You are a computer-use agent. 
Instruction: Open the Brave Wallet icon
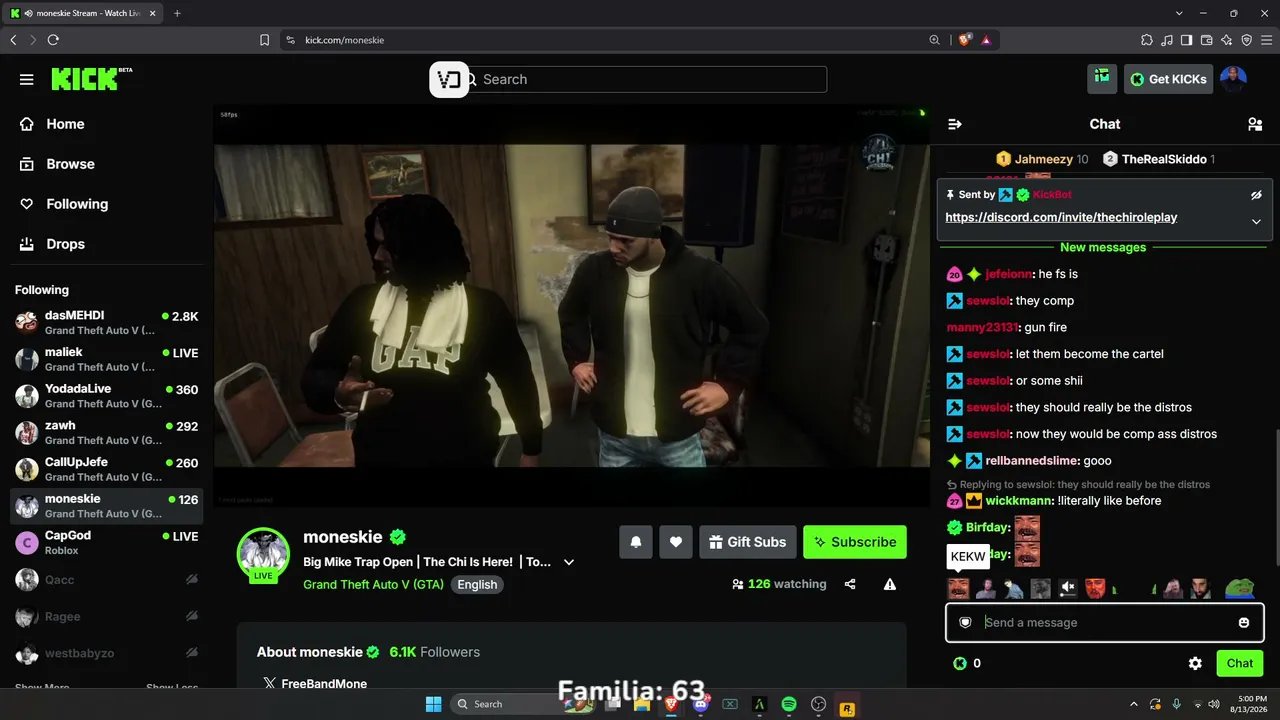[x=1207, y=40]
